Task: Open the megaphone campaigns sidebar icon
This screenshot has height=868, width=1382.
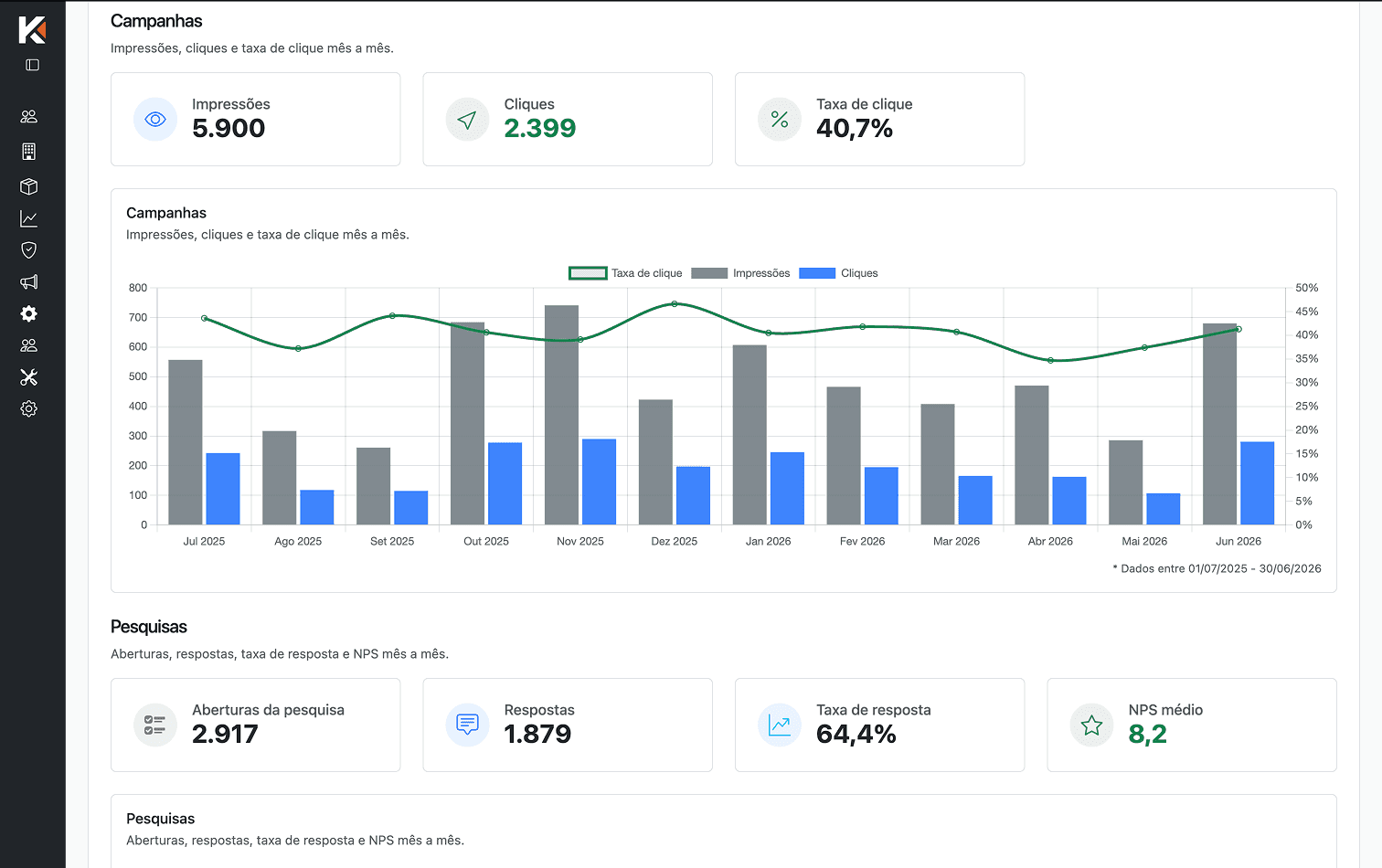Action: pos(29,282)
